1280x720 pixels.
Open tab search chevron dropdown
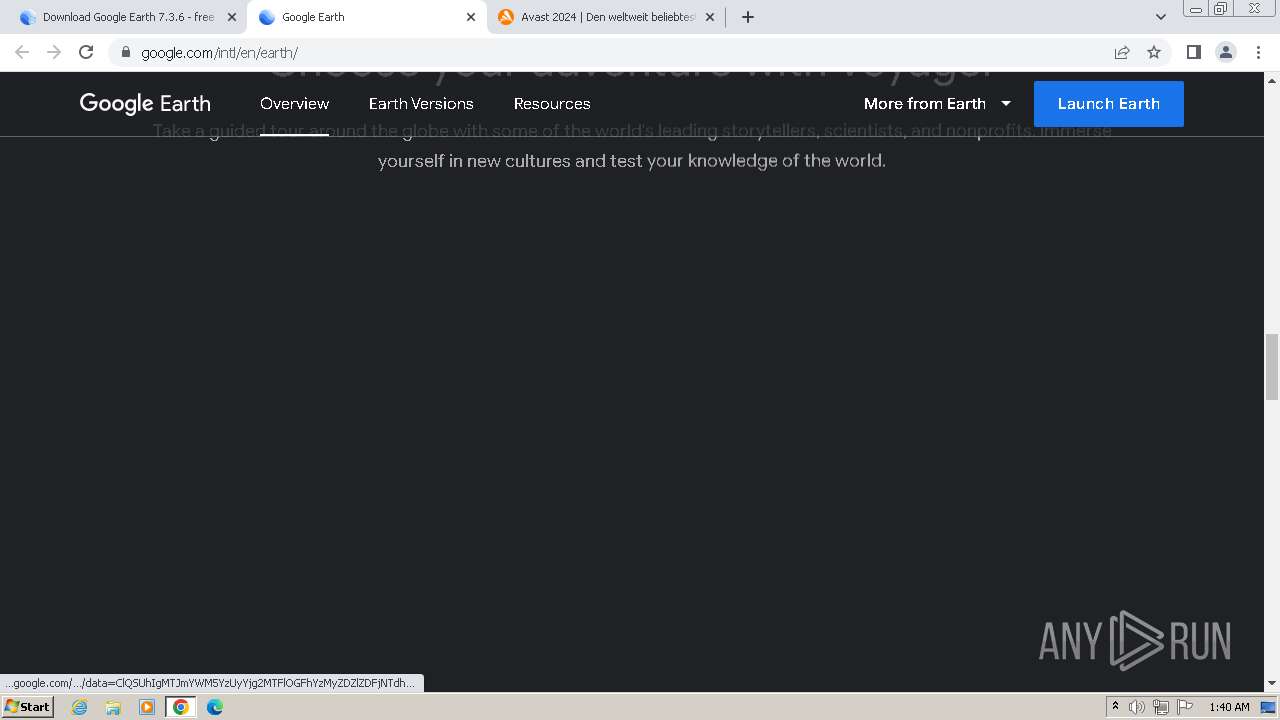(x=1161, y=17)
